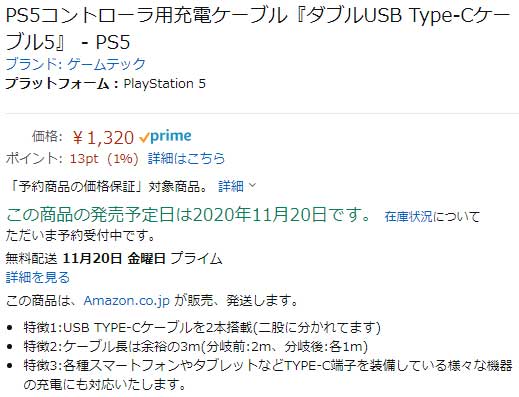The height and width of the screenshot is (397, 519).
Task: Open 詳細はこちら points details link
Action: click(x=186, y=159)
